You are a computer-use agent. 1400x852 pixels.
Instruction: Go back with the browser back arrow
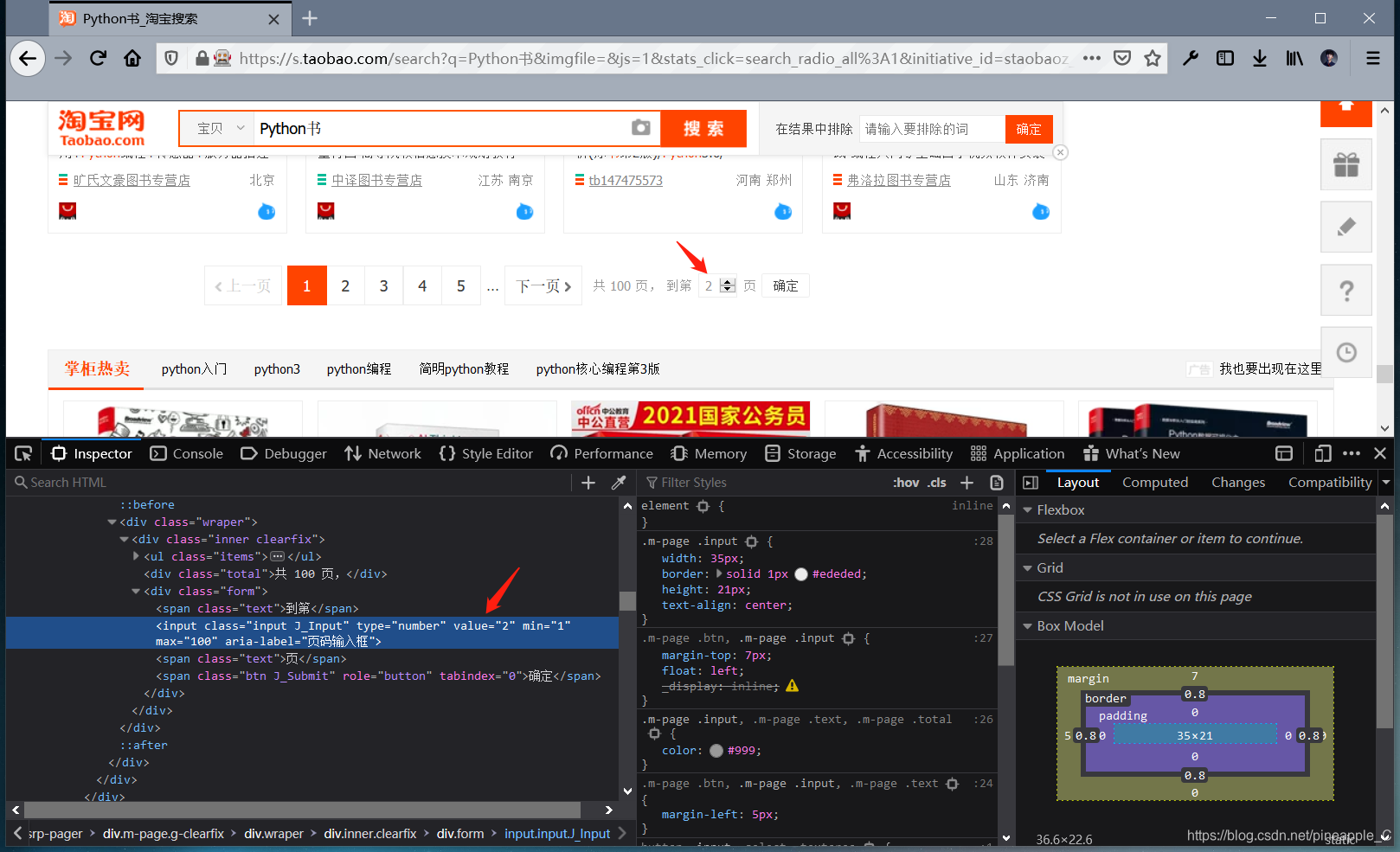pos(28,58)
